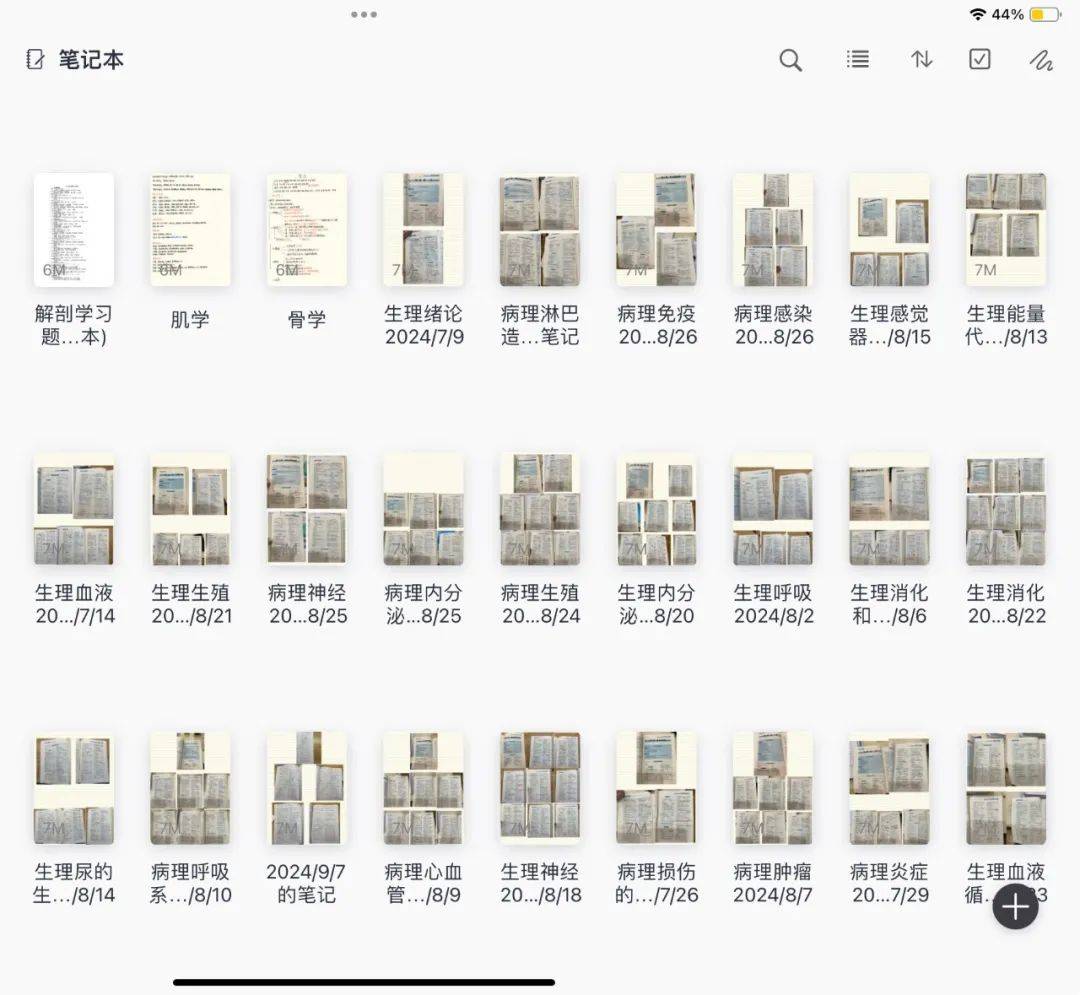This screenshot has width=1080, height=995.
Task: Tap the 病理生殖 20...8/24 title label
Action: tap(540, 604)
